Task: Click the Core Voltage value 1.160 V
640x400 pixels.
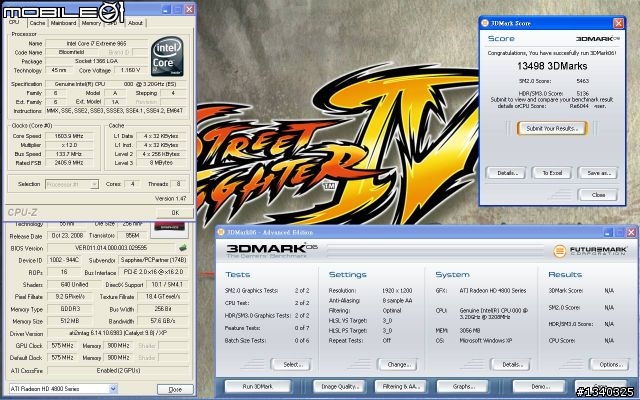Action: pos(131,70)
